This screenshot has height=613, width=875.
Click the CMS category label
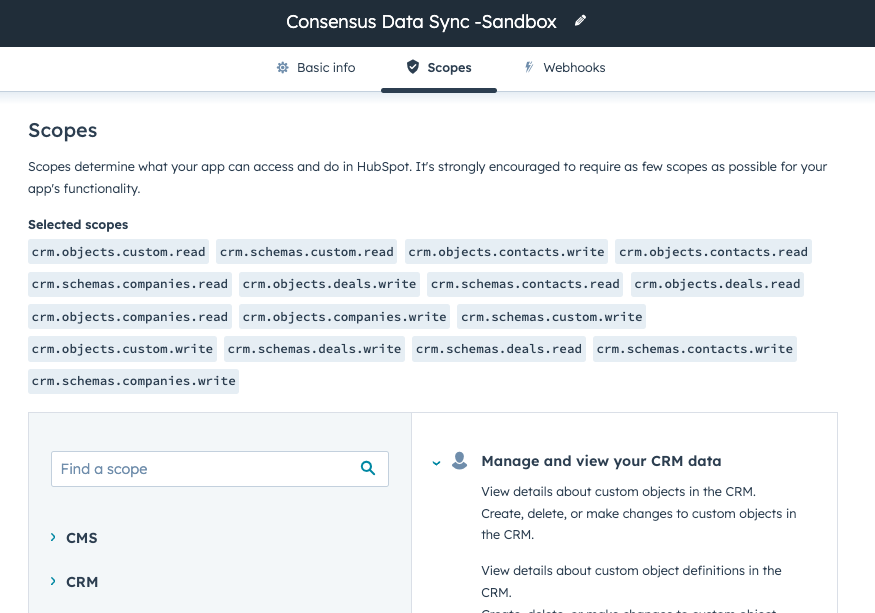pos(81,538)
